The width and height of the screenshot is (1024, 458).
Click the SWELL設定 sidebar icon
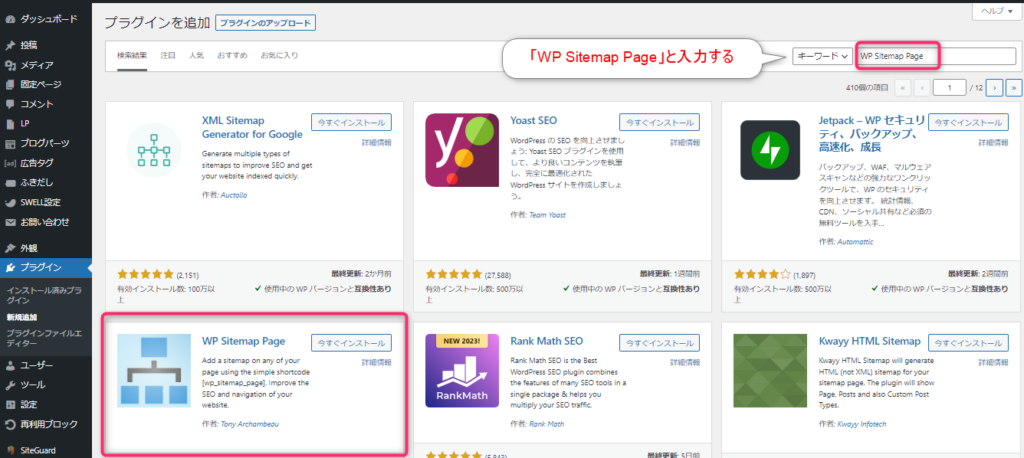(x=10, y=202)
